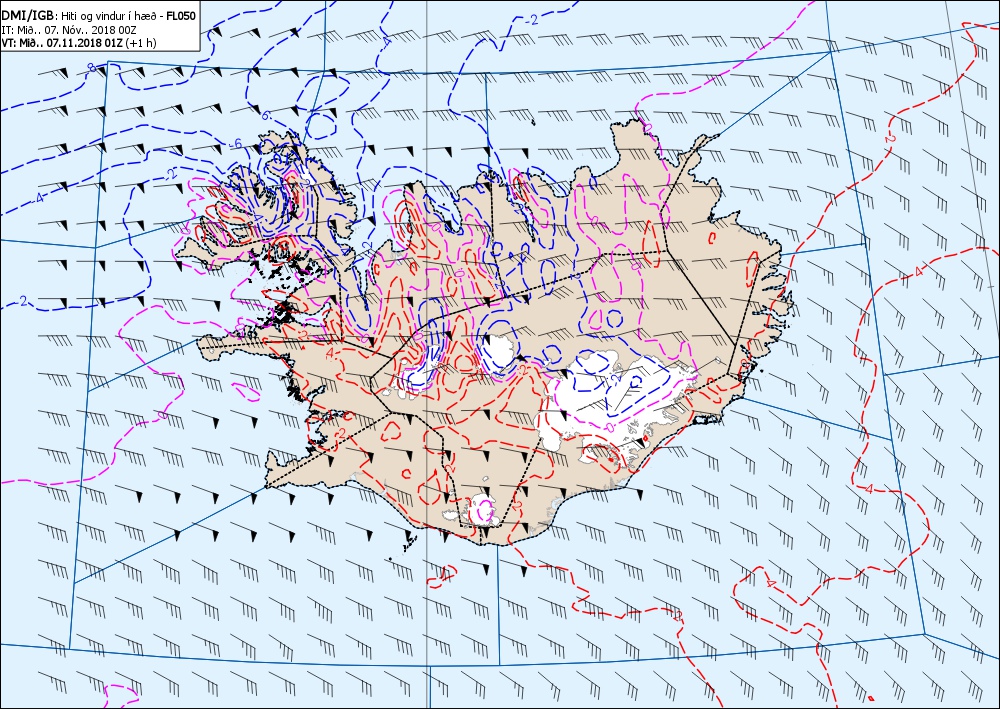Click the title text 'Hiti og vindur í hæð'
This screenshot has height=709, width=1000.
[108, 16]
